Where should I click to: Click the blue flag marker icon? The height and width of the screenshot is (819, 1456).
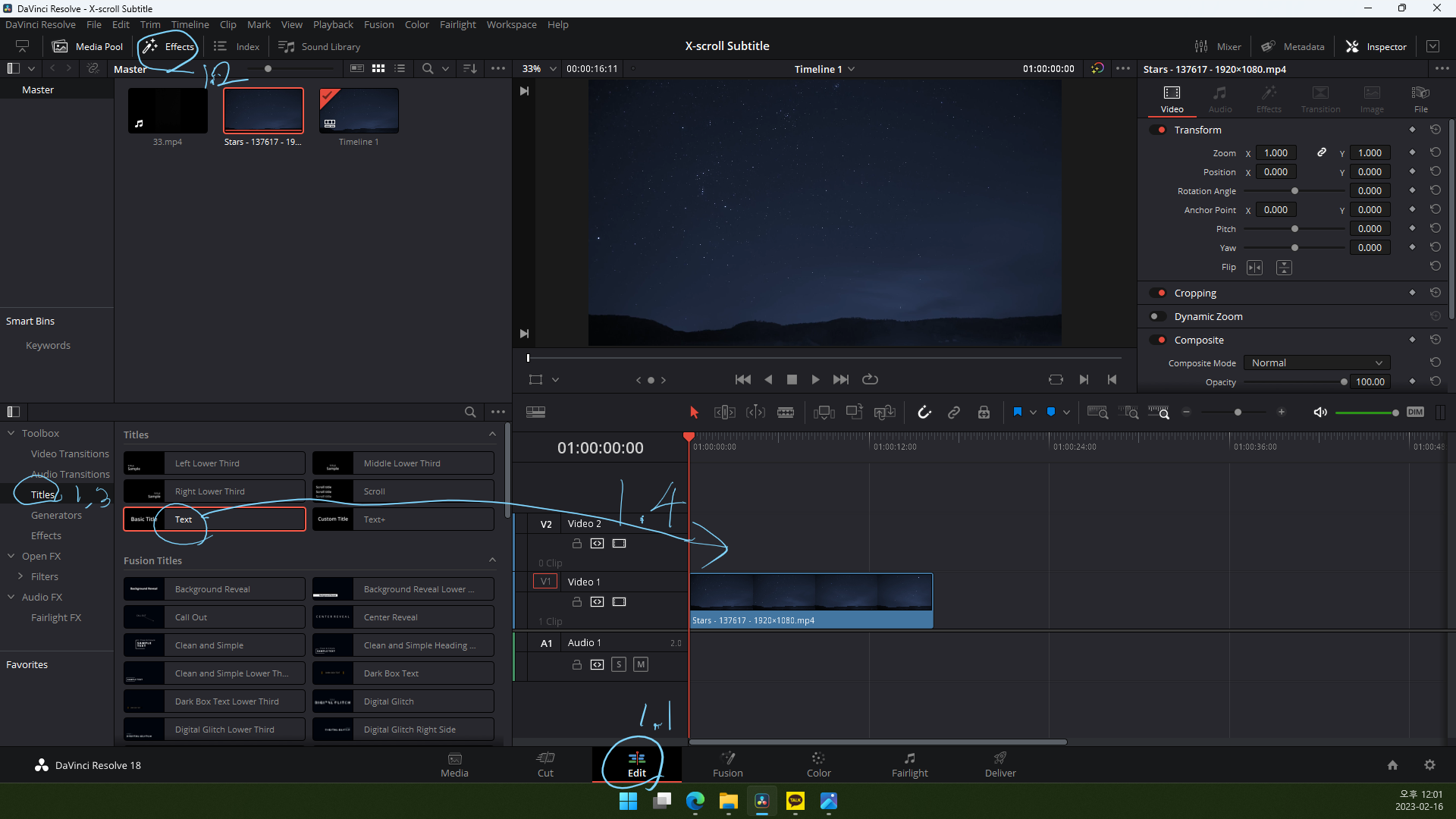tap(1017, 412)
